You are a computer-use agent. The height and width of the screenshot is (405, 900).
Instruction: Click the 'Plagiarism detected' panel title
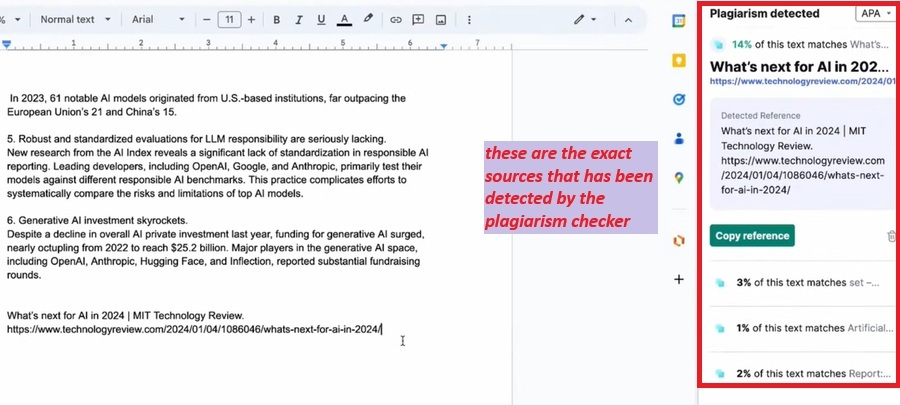(x=764, y=13)
